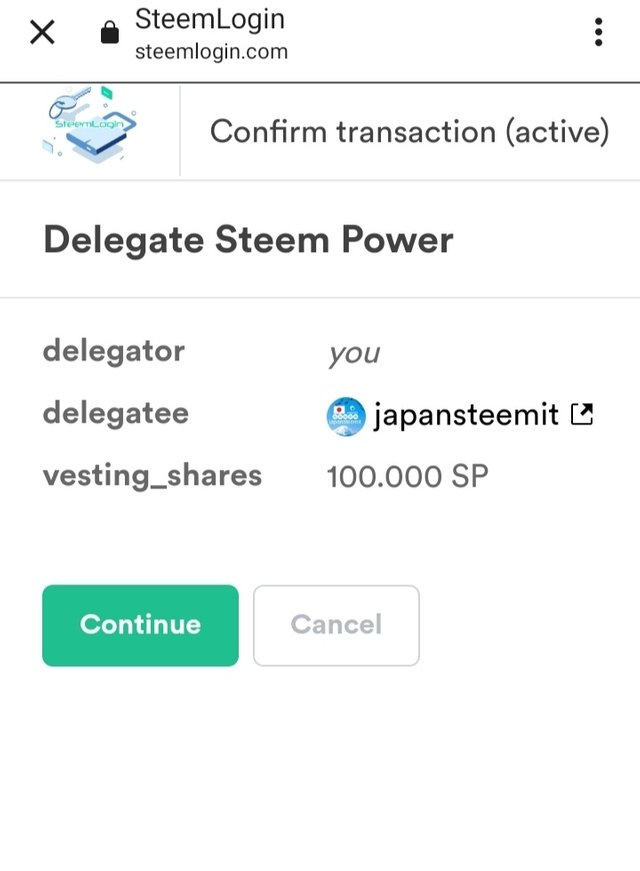640x871 pixels.
Task: Tap the padlock site security icon
Action: [110, 34]
